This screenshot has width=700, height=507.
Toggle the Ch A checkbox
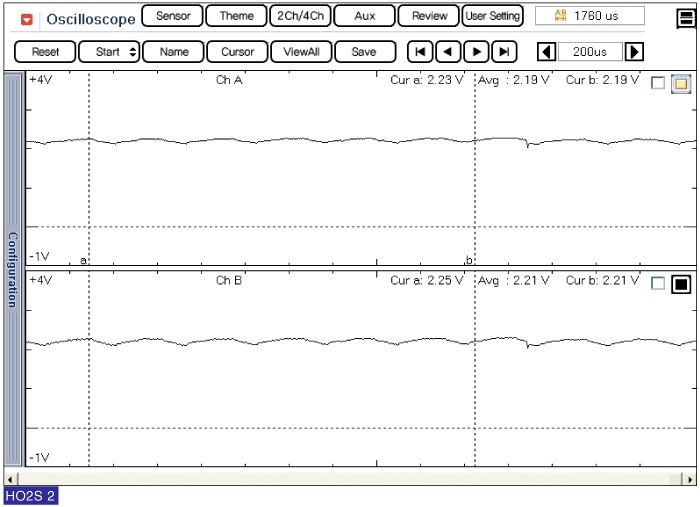[657, 84]
